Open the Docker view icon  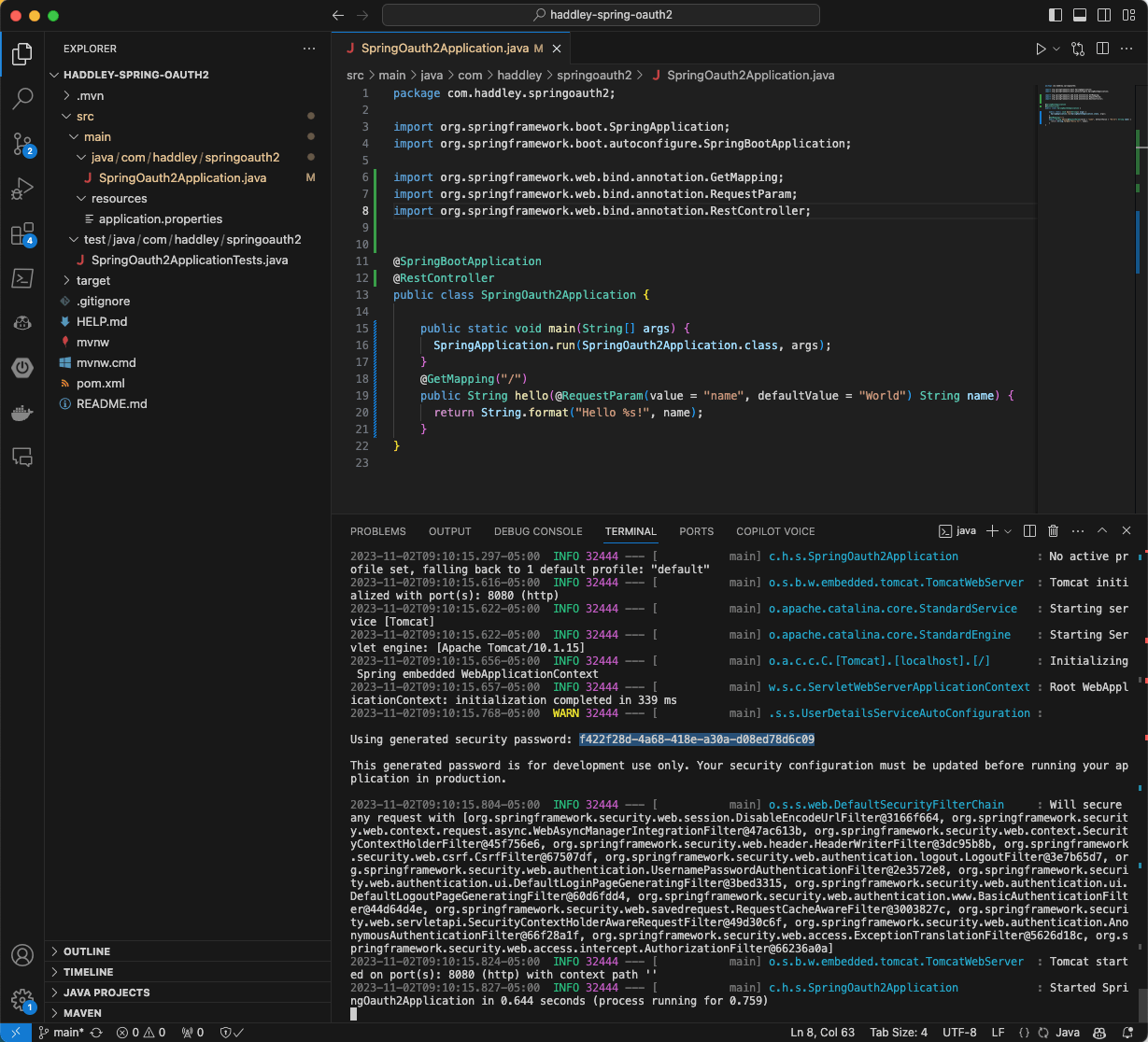(22, 413)
